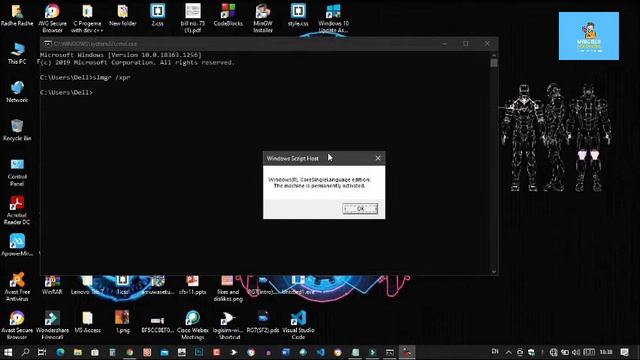Open Microsoft Edge from taskbar
This screenshot has width=640, height=360.
tap(60, 352)
